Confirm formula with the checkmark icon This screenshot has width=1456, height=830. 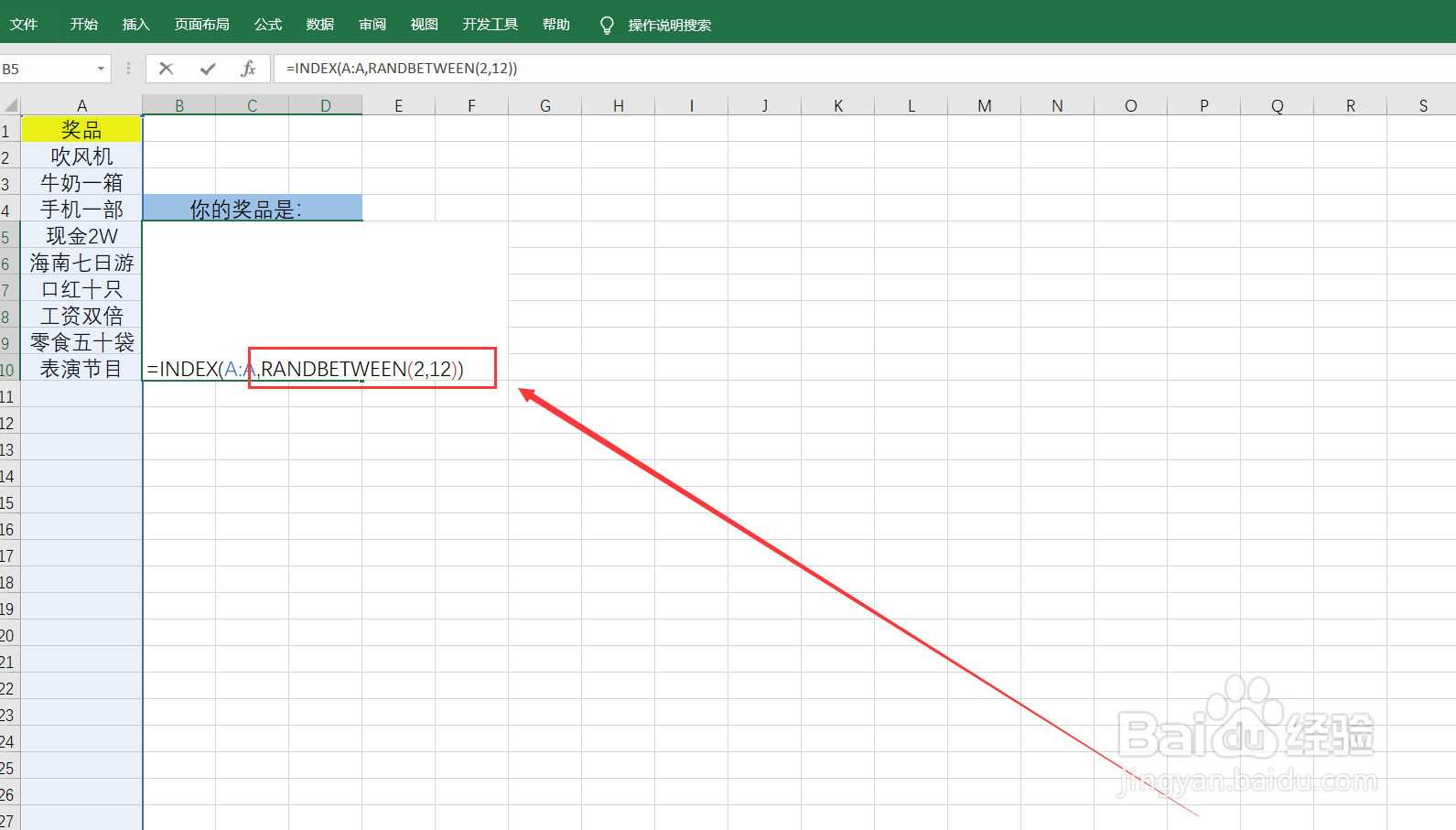point(208,69)
